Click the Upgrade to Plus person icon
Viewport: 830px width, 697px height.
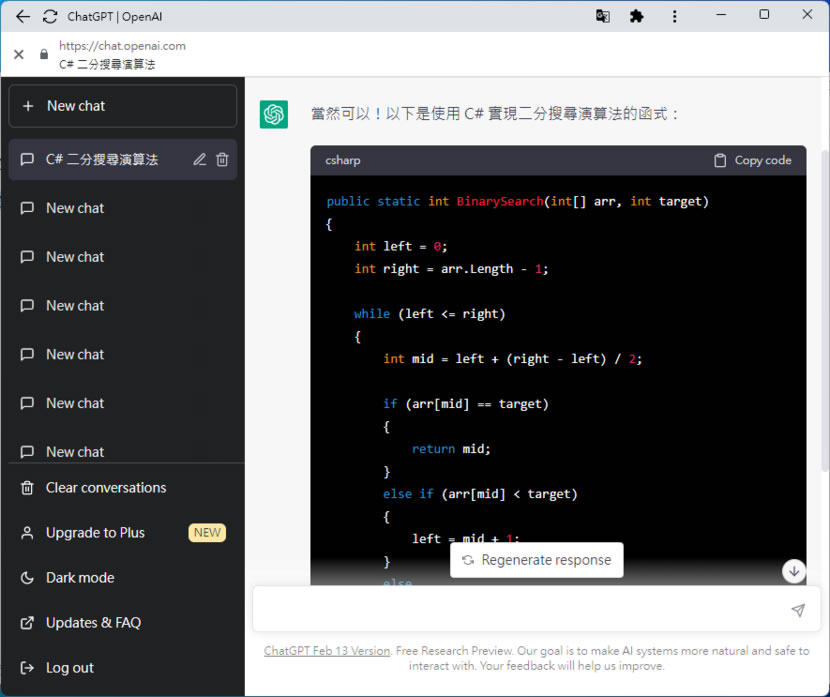[27, 532]
